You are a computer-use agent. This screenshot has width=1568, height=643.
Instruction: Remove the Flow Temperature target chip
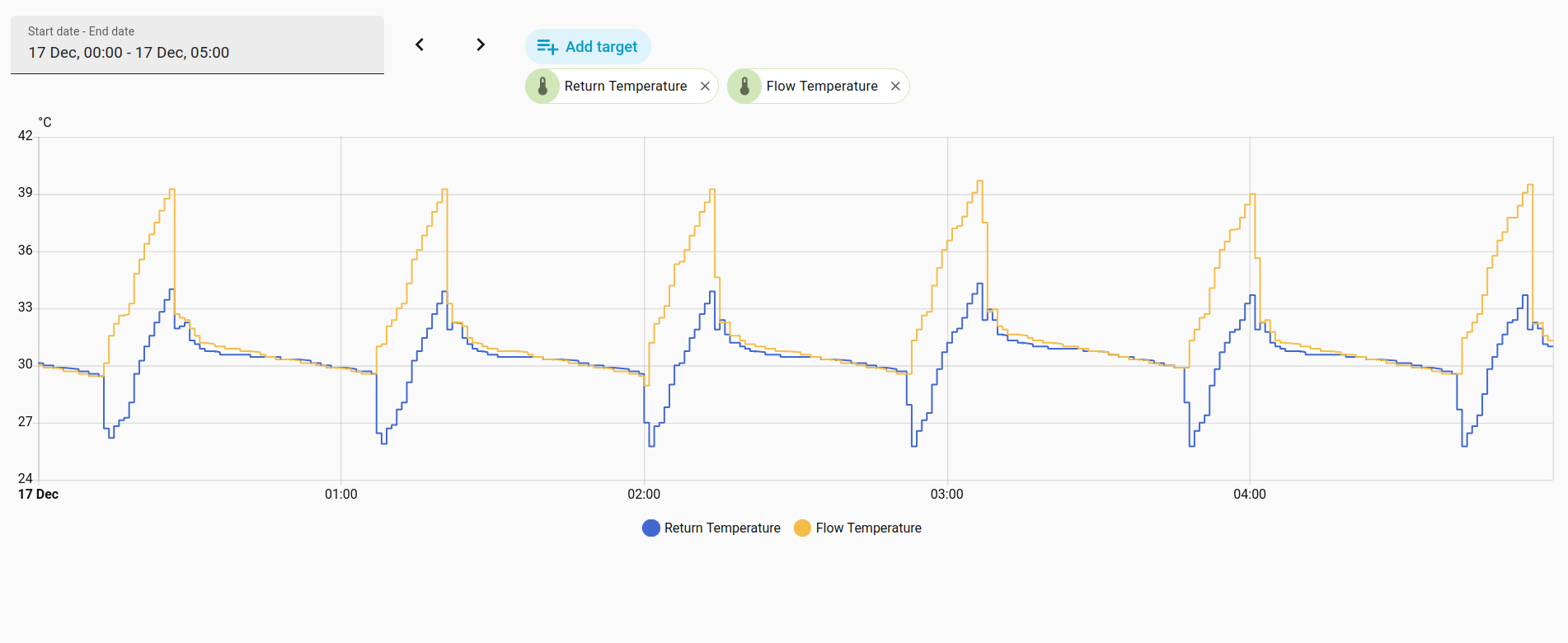coord(895,86)
